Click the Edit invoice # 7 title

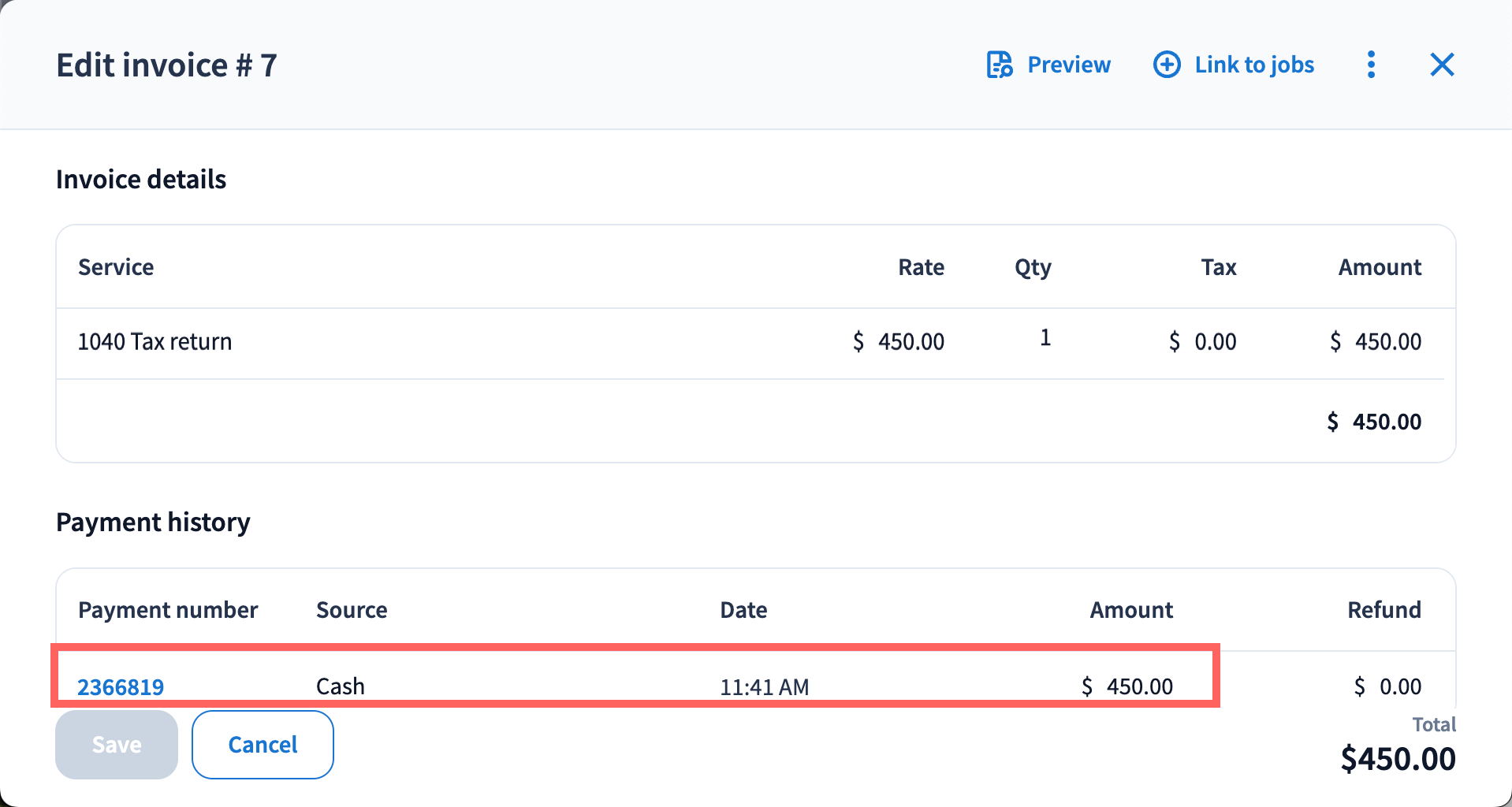tap(166, 65)
